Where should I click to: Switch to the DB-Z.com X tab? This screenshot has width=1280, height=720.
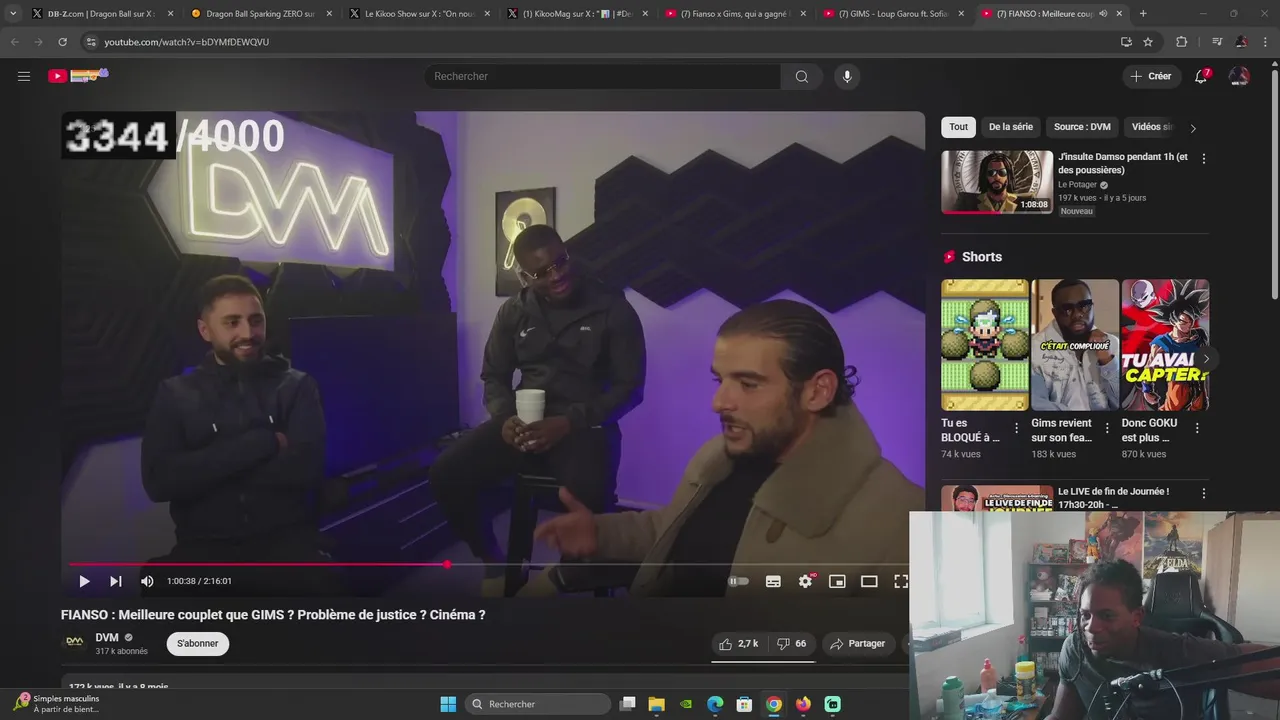point(103,14)
